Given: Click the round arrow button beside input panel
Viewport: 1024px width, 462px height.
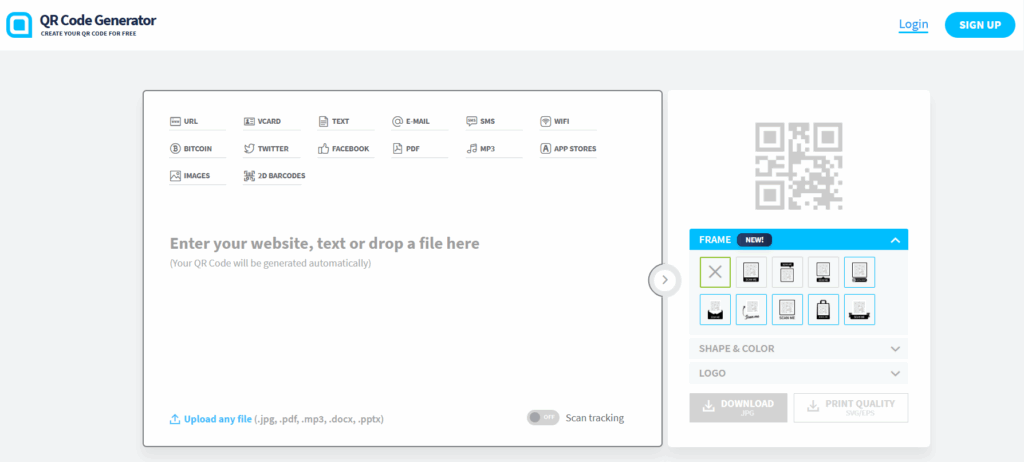Looking at the screenshot, I should click(x=665, y=280).
